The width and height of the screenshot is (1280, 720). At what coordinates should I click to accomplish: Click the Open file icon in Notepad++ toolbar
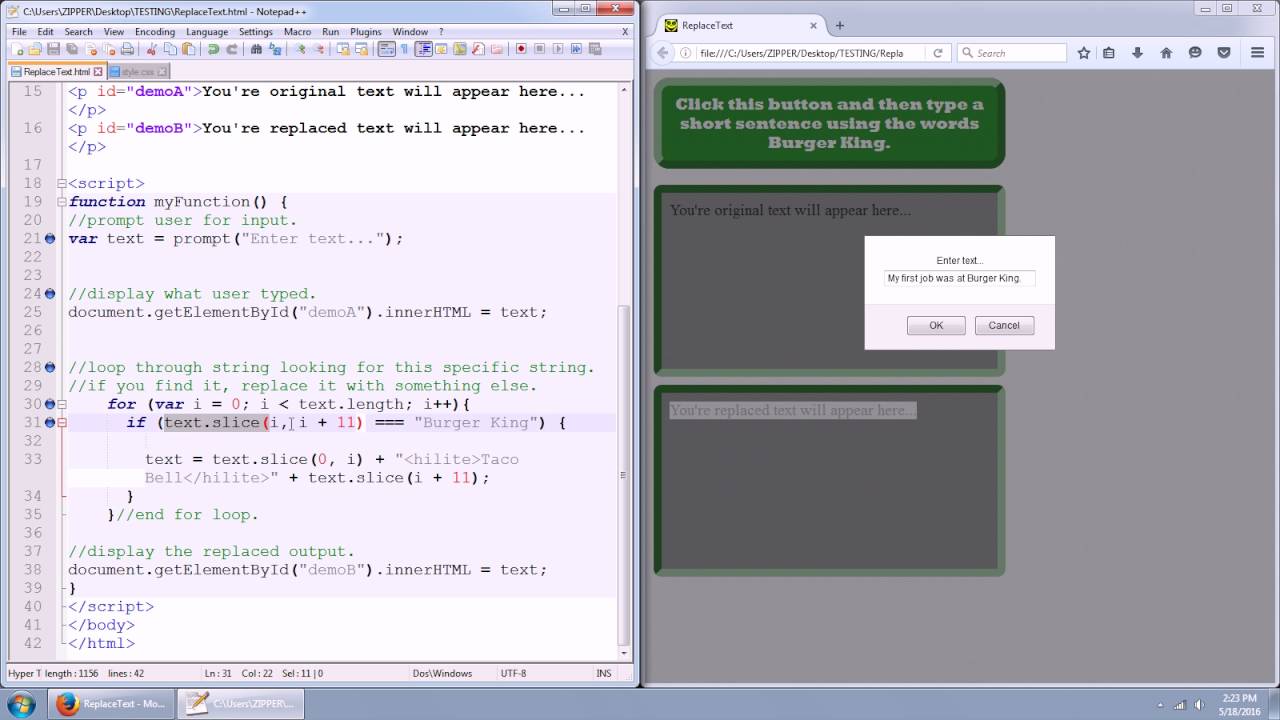tap(35, 49)
